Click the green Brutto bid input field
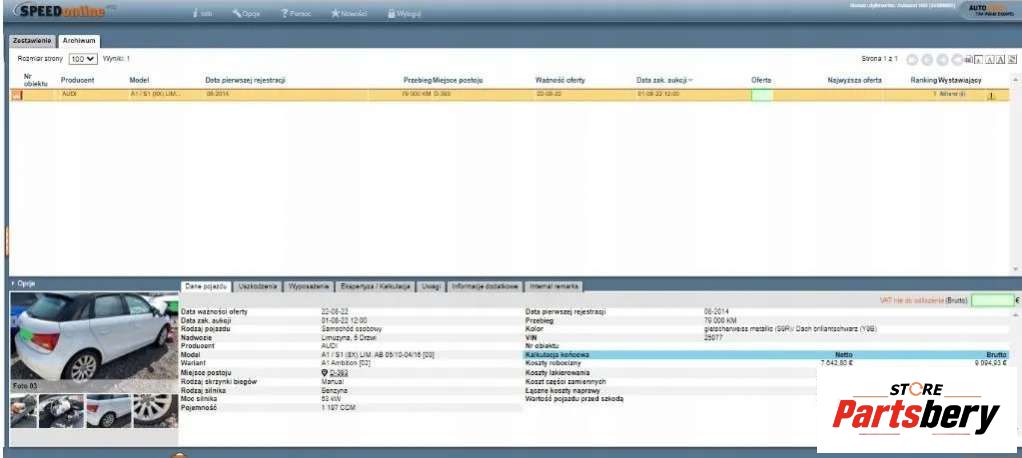This screenshot has width=1022, height=458. tap(992, 300)
